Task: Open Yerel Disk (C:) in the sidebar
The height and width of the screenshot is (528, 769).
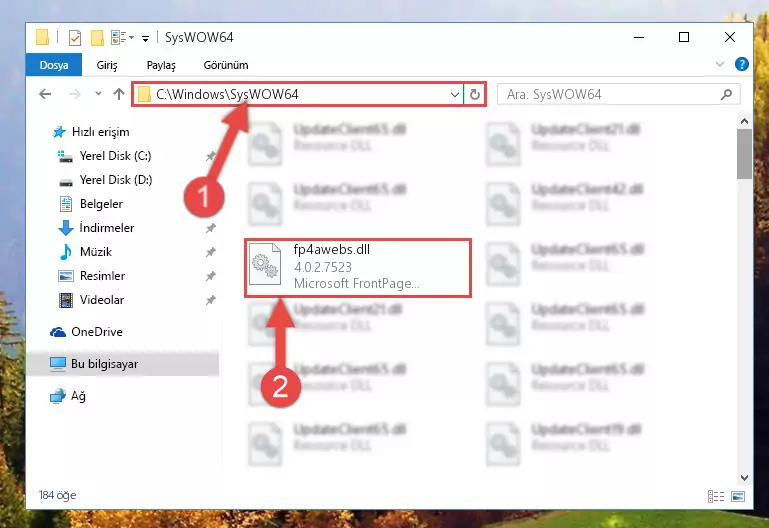Action: click(x=115, y=156)
